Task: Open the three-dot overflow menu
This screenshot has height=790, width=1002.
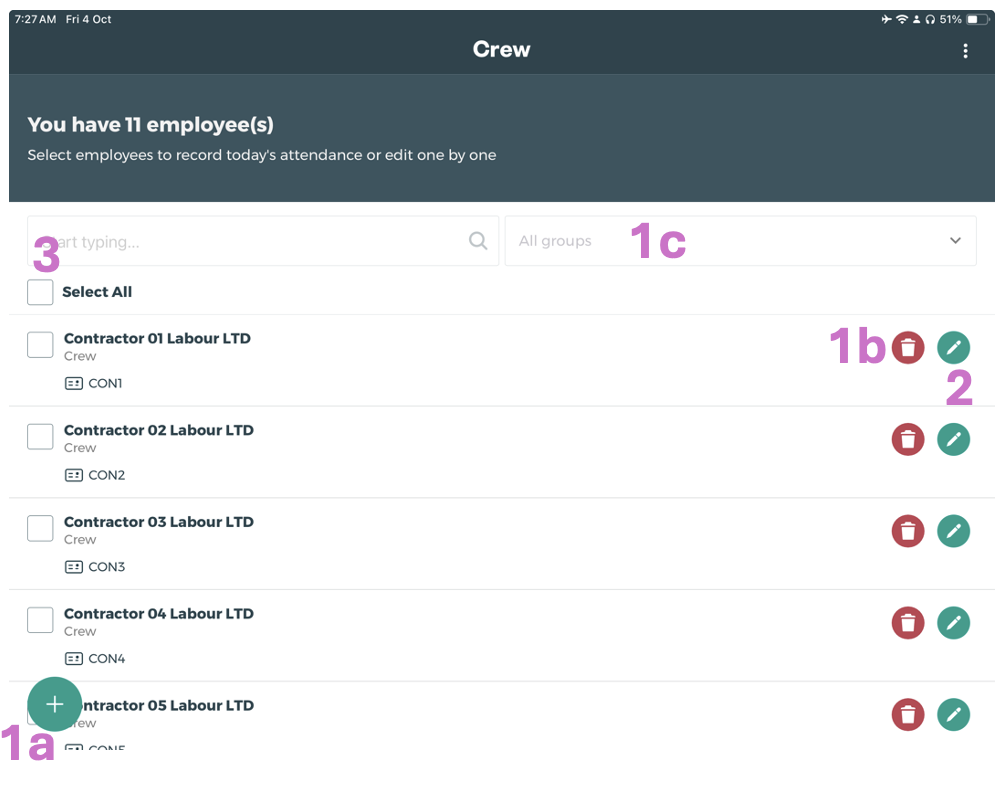Action: tap(965, 51)
